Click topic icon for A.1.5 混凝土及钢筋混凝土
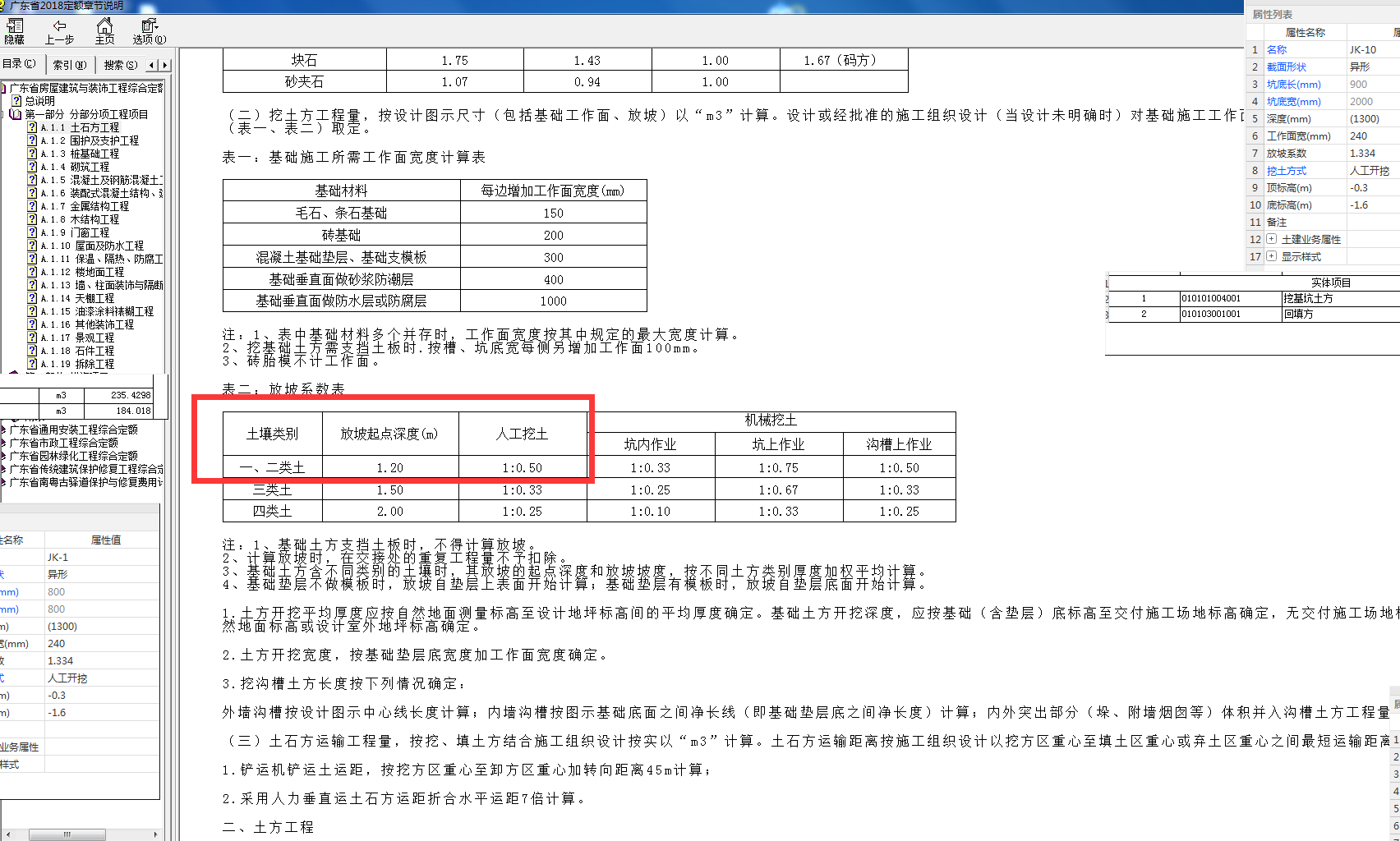Screen dimensions: 1400x841 (32, 180)
